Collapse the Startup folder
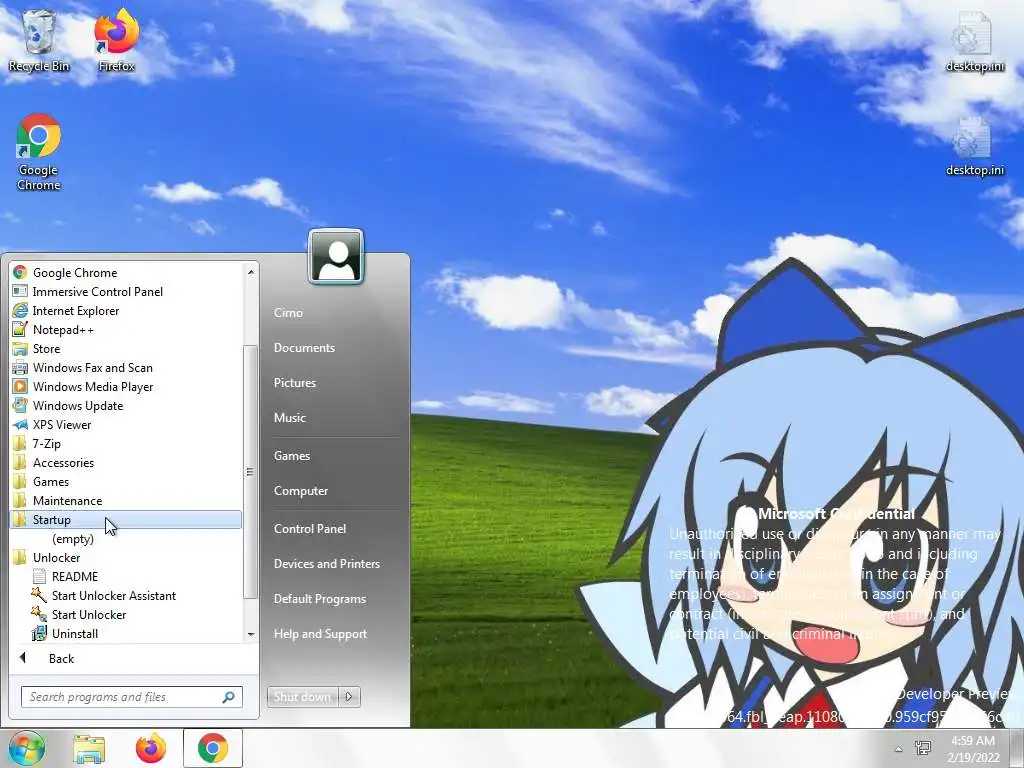The width and height of the screenshot is (1024, 768). point(126,519)
